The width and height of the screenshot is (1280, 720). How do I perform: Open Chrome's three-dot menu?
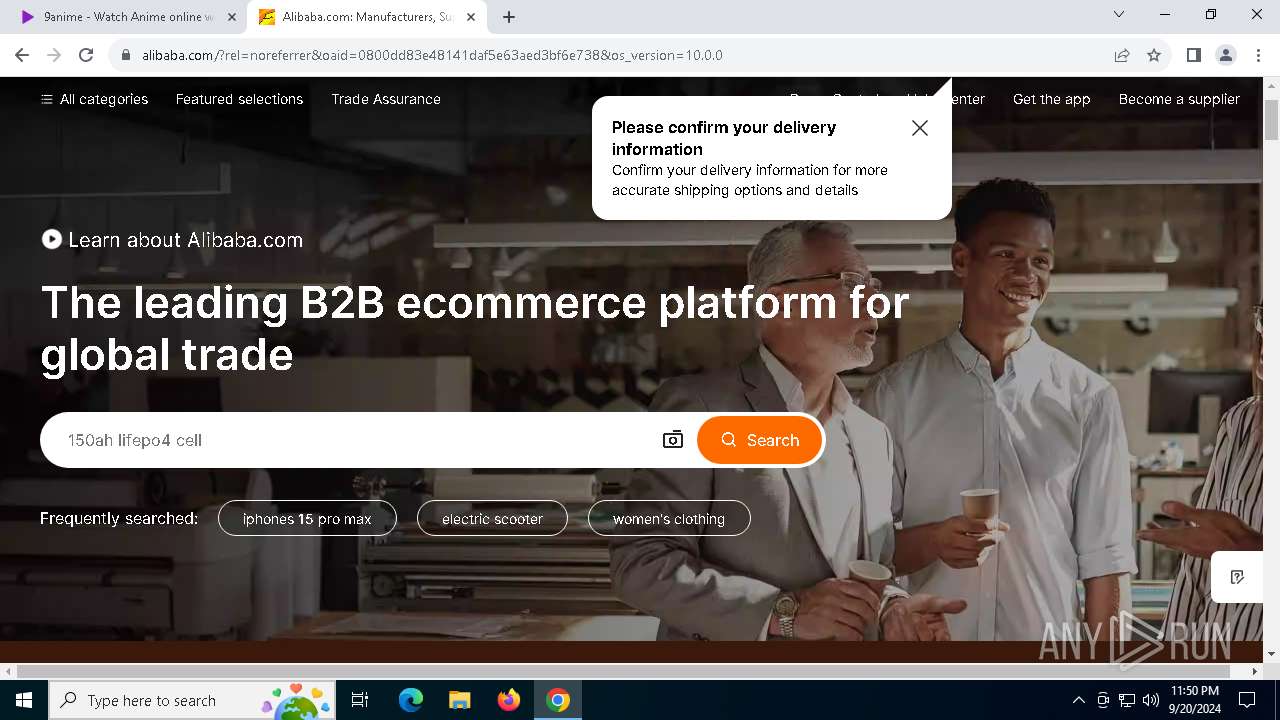tap(1258, 55)
